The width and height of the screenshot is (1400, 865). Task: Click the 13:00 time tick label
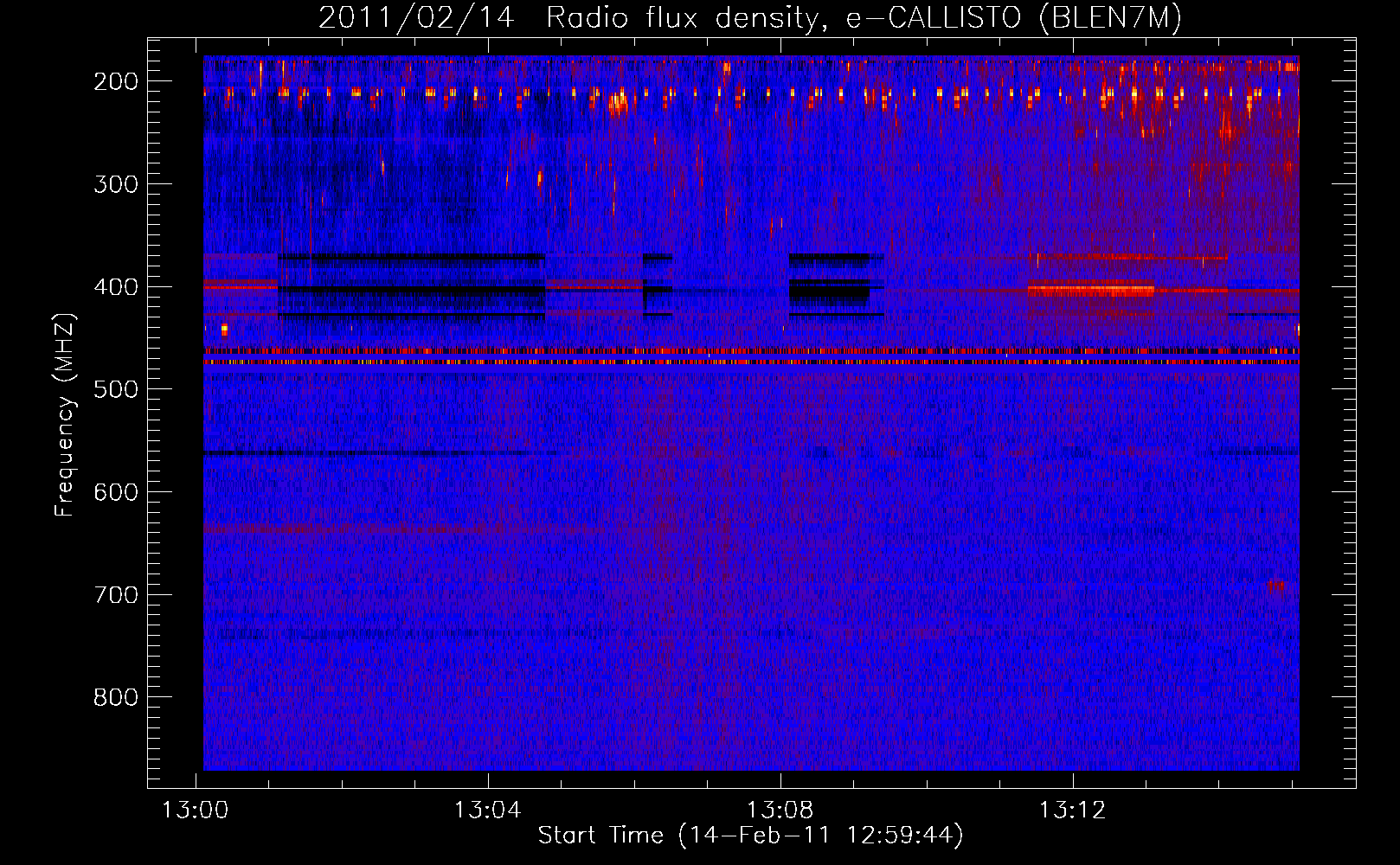[x=196, y=811]
